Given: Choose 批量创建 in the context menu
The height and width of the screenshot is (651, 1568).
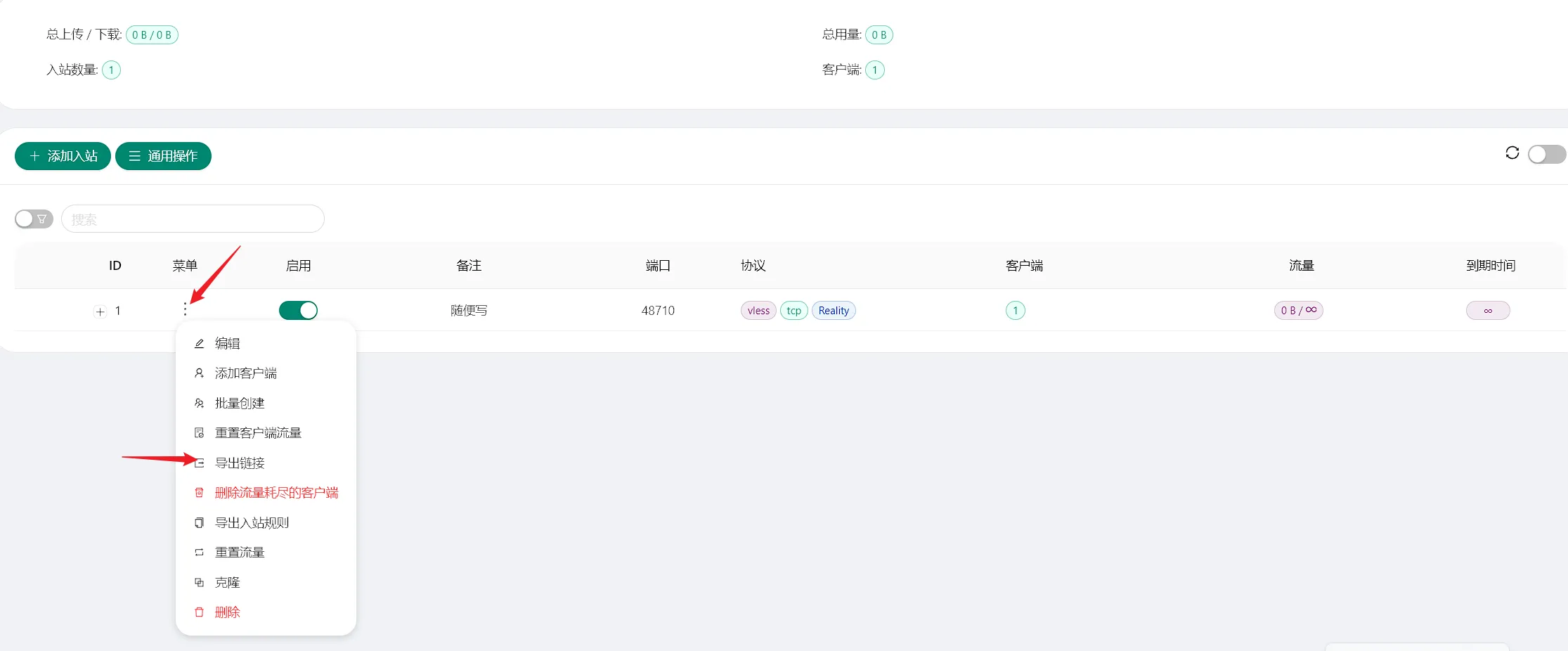Looking at the screenshot, I should [x=240, y=404].
